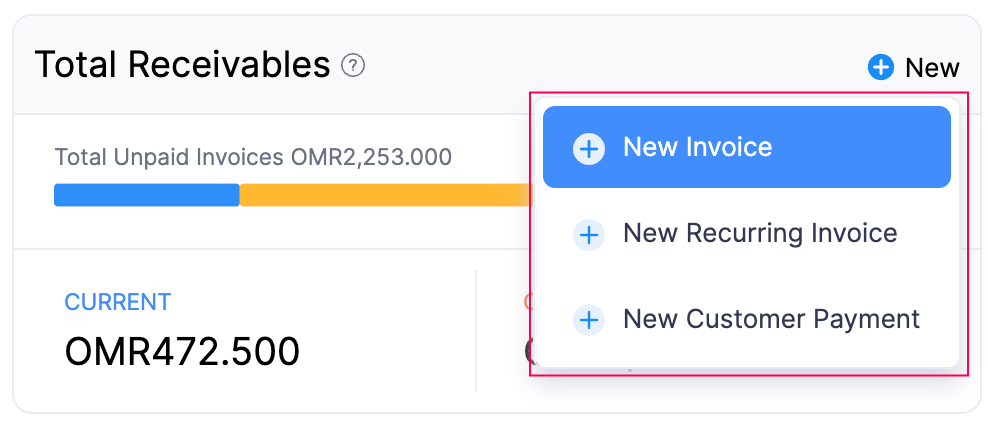Choose New Recurring Invoice from the menu
Screen dimensions: 988x424
point(759,234)
